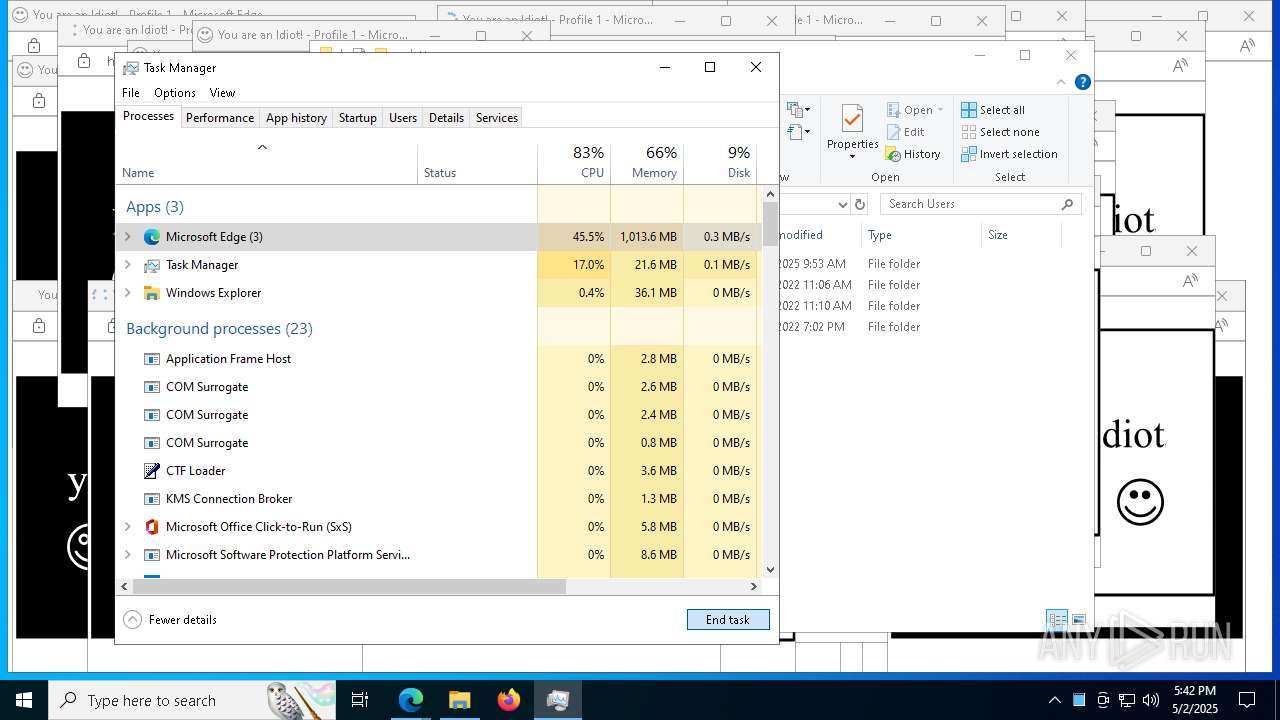Click the End task button
Image resolution: width=1280 pixels, height=720 pixels.
click(728, 620)
